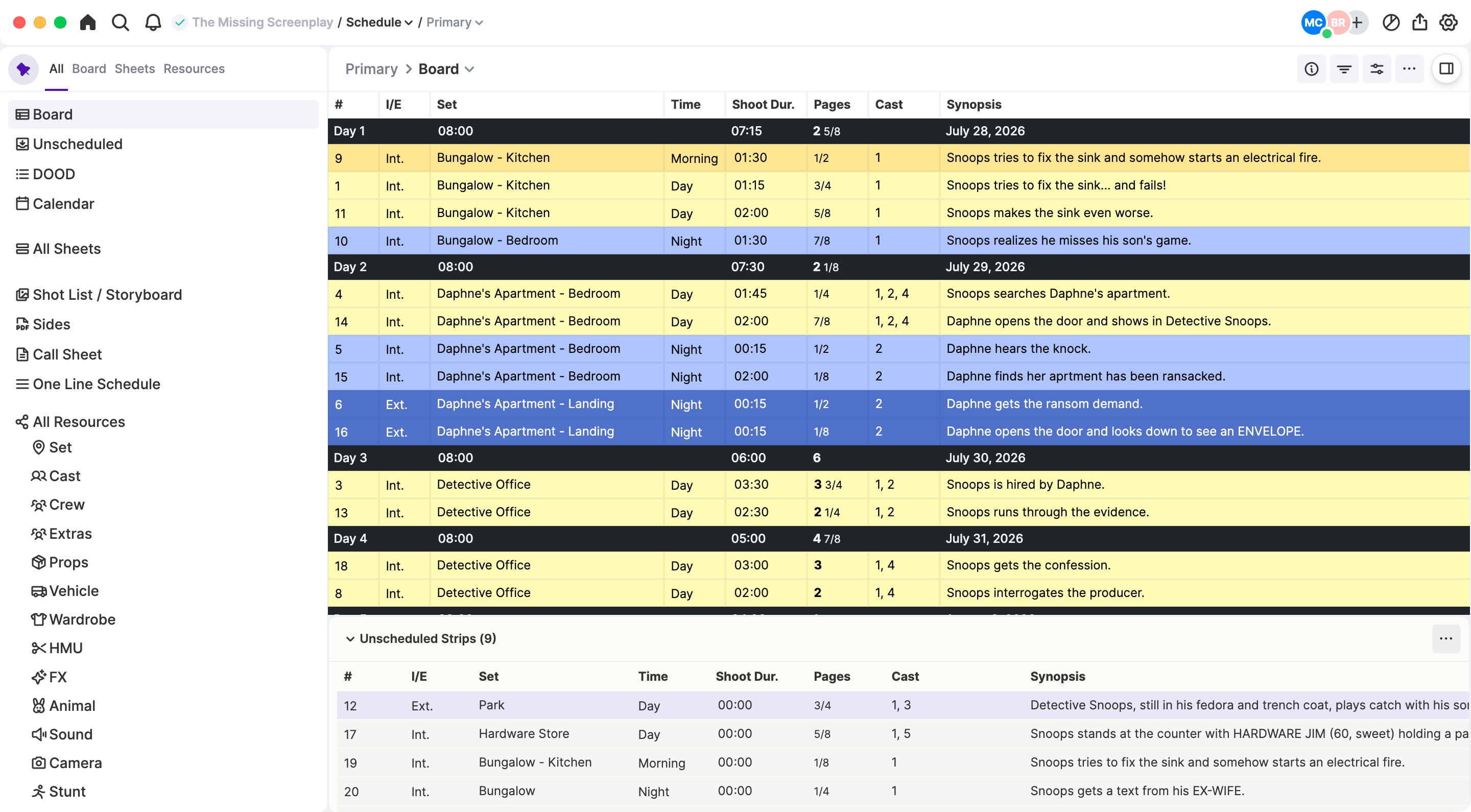This screenshot has height=812, width=1471.
Task: Switch to the Resources tab
Action: point(194,68)
